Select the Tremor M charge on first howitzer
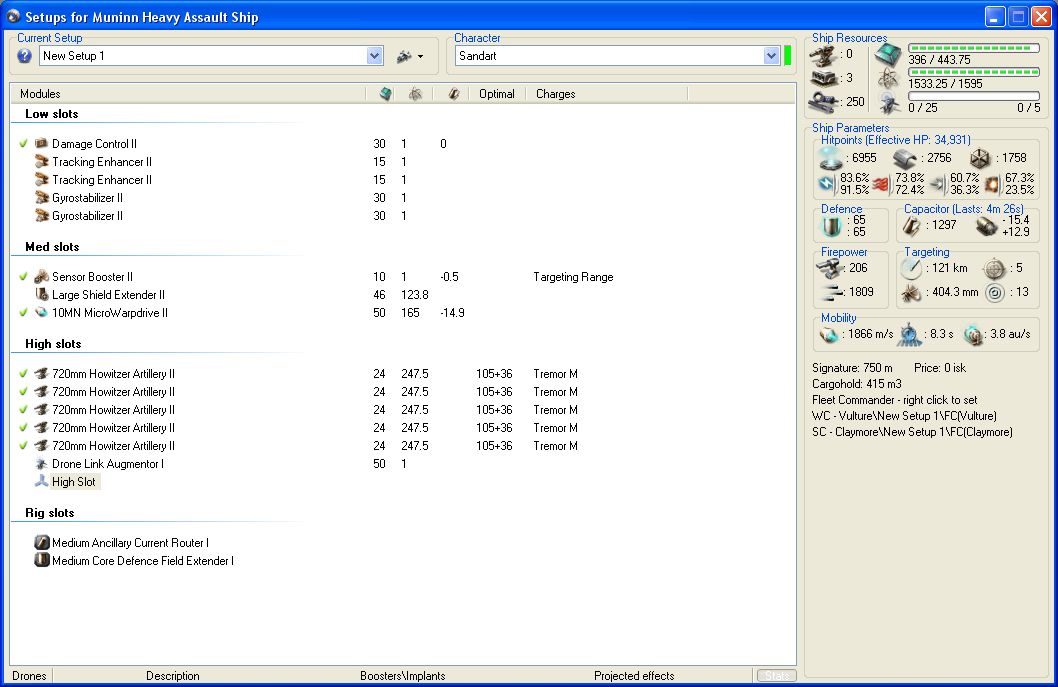 pyautogui.click(x=555, y=374)
